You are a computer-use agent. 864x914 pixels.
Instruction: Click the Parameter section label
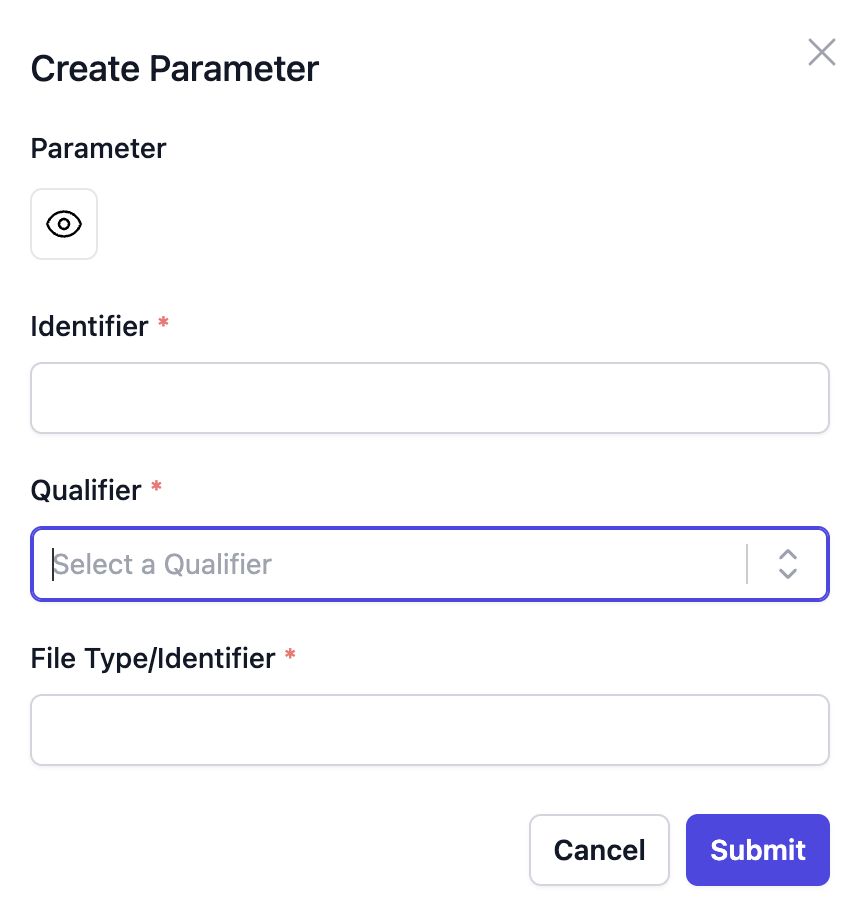[98, 148]
